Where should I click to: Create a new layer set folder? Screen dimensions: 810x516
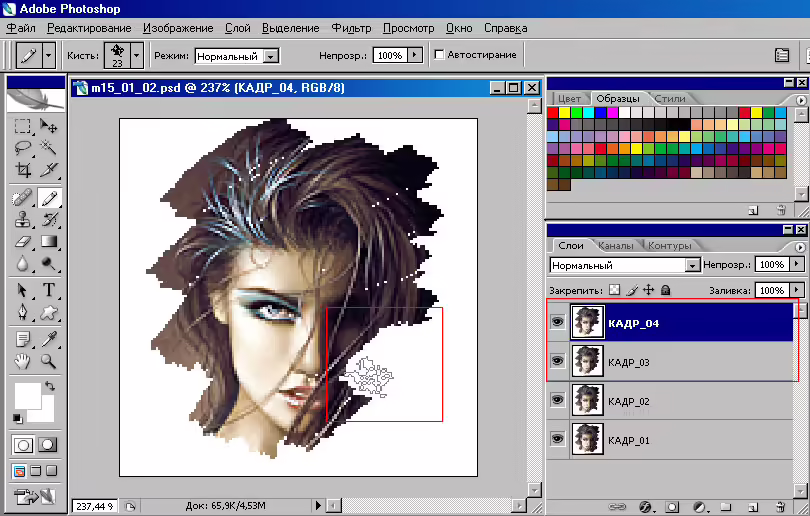click(726, 507)
